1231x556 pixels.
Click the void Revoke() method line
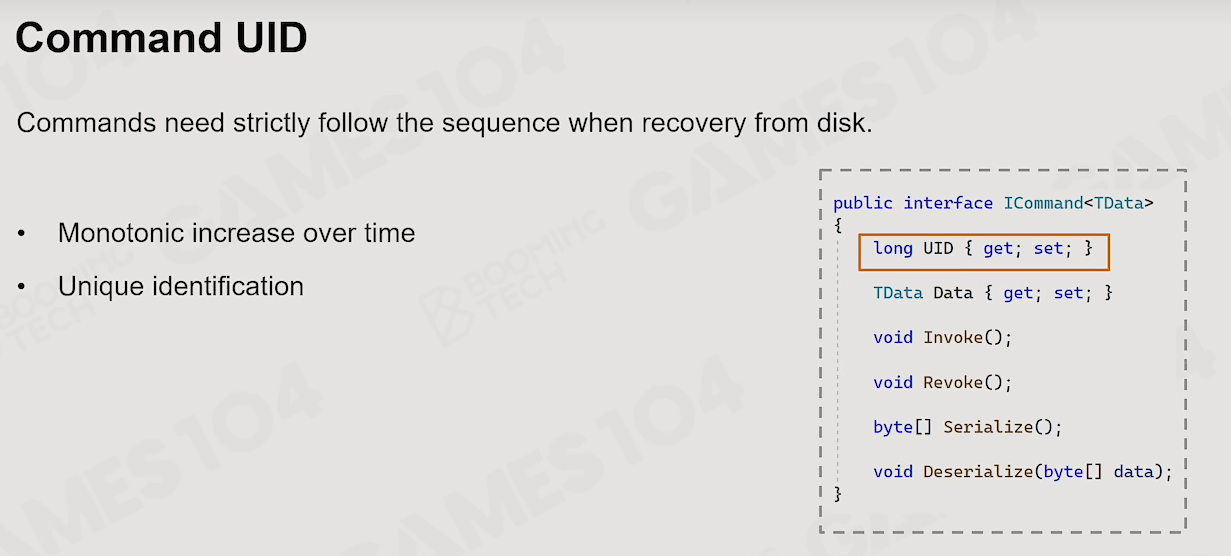click(x=942, y=382)
